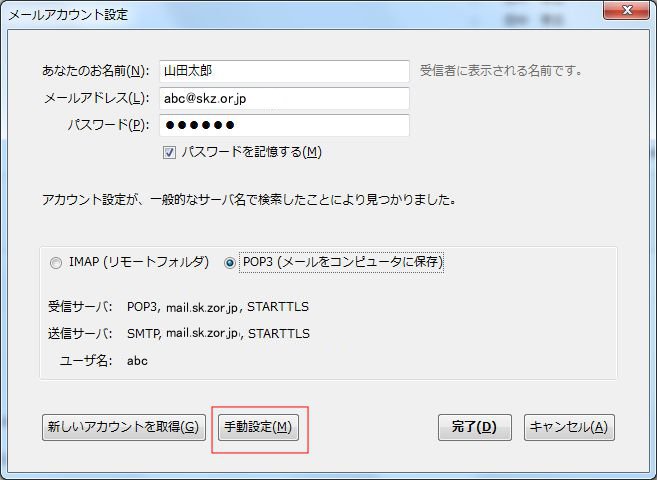Click the メールアカウント設定 window title
The height and width of the screenshot is (480, 657).
pyautogui.click(x=68, y=15)
